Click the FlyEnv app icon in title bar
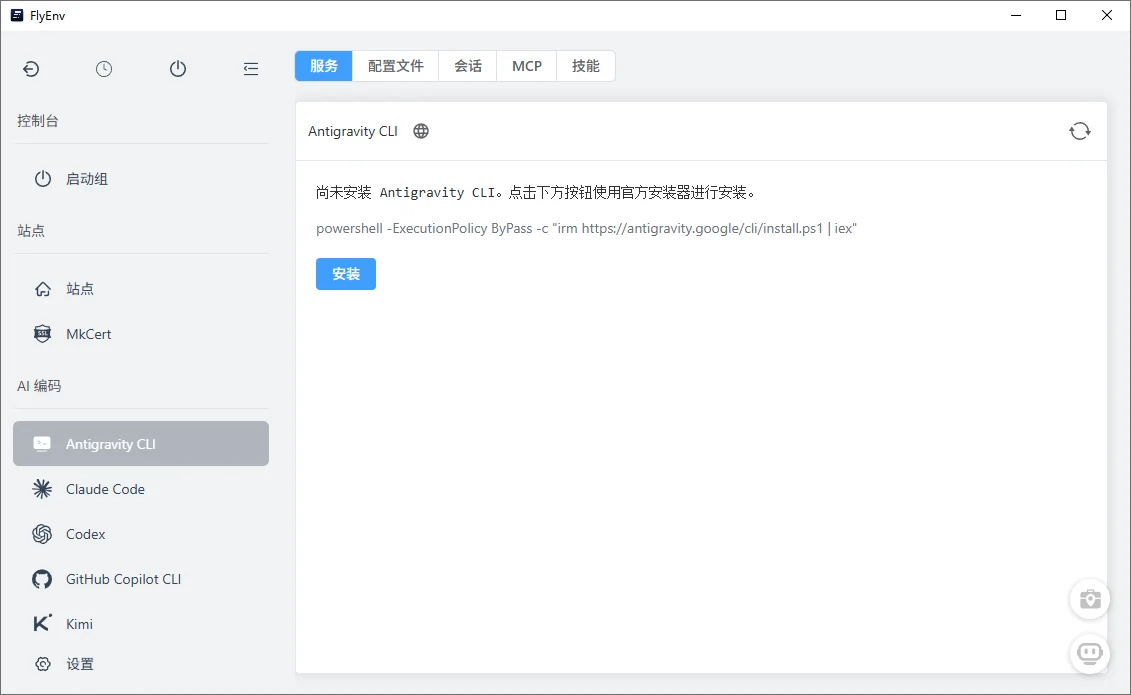The width and height of the screenshot is (1131, 695). point(17,15)
